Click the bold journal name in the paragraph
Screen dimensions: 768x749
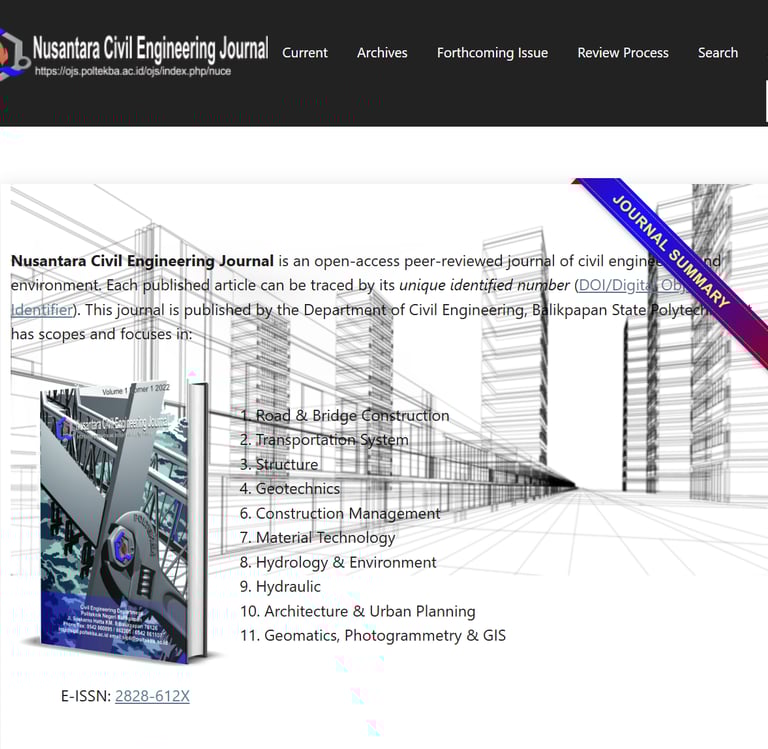(x=142, y=261)
